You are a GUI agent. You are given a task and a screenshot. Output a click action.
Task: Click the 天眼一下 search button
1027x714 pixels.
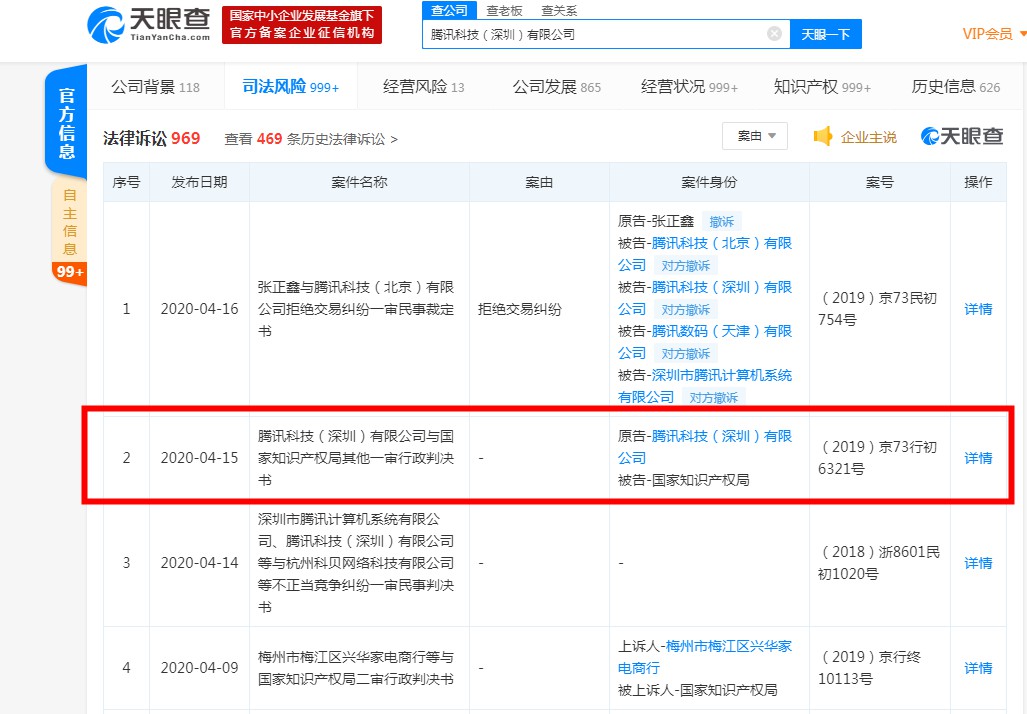click(x=825, y=34)
